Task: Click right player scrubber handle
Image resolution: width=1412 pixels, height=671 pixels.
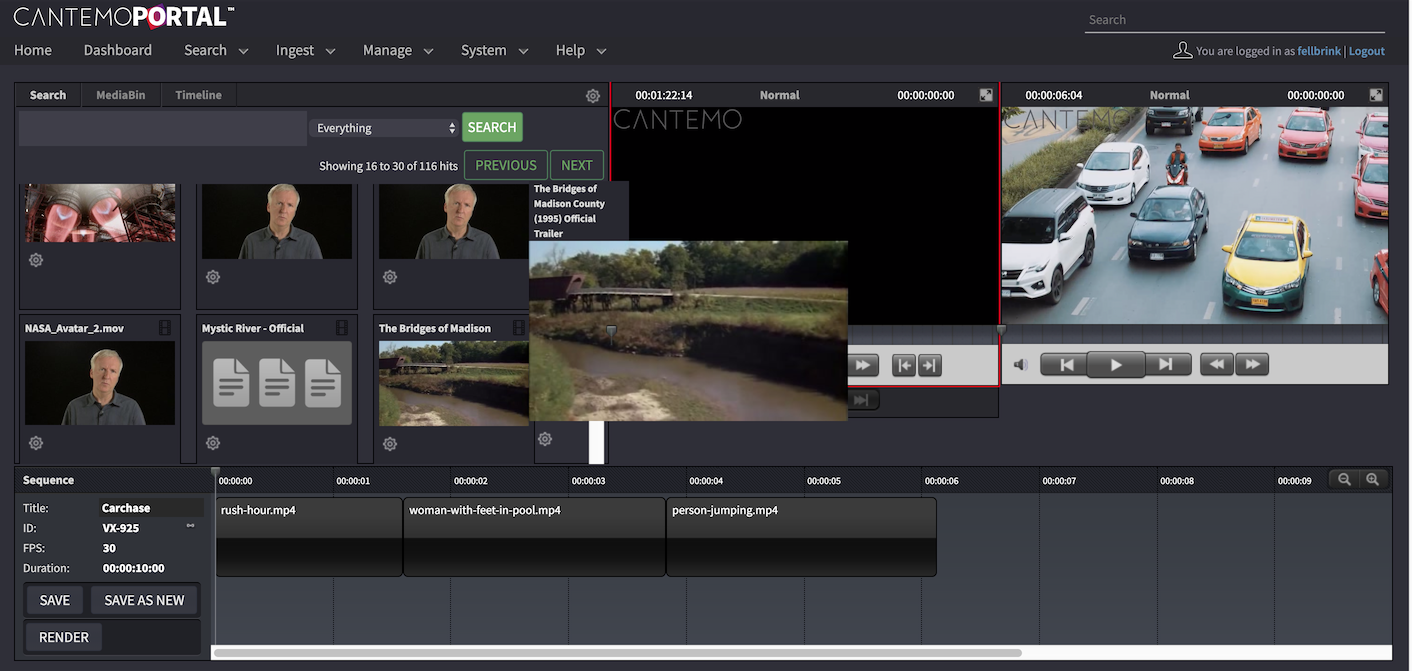Action: point(1002,329)
